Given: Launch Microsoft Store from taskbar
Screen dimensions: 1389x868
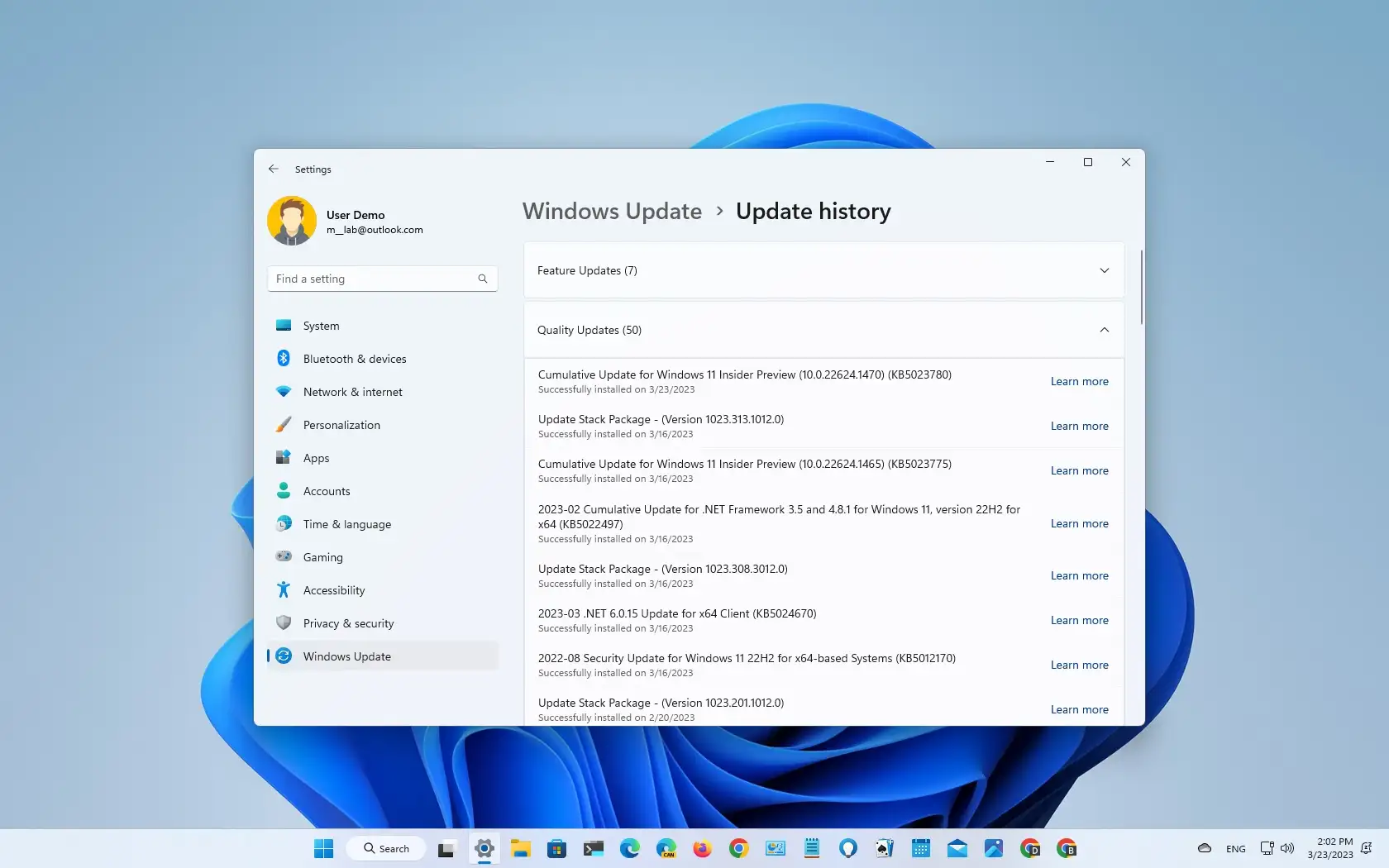Looking at the screenshot, I should click(x=557, y=848).
